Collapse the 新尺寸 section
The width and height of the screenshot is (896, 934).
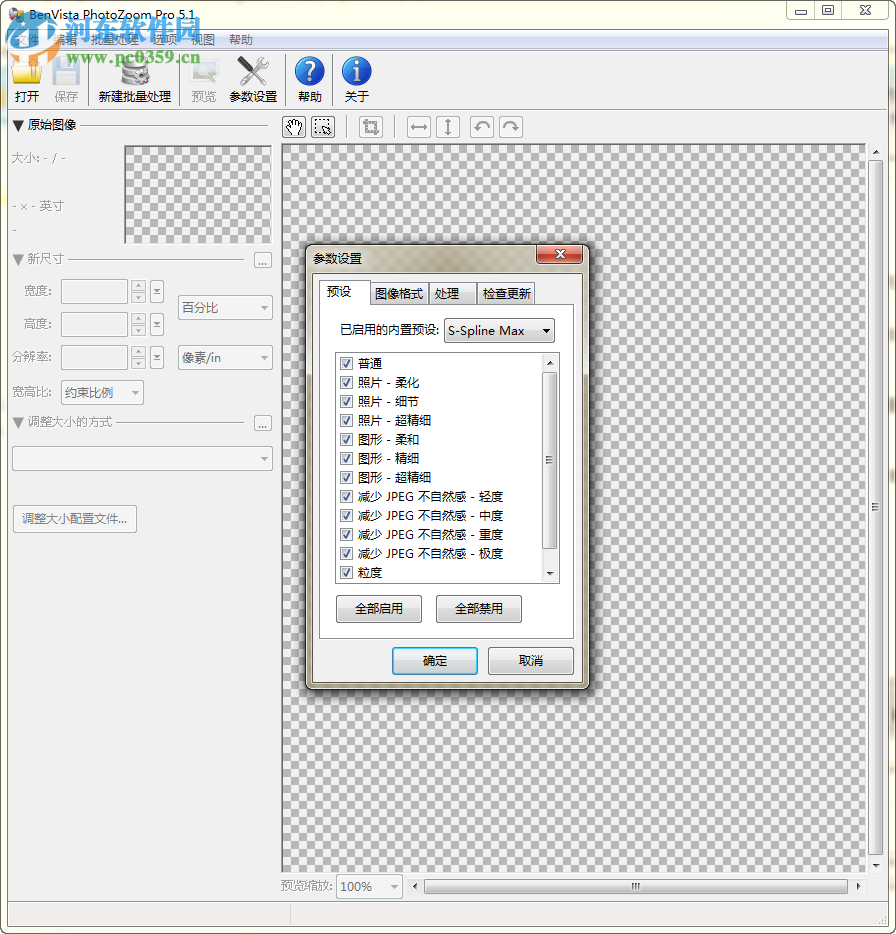tap(17, 258)
